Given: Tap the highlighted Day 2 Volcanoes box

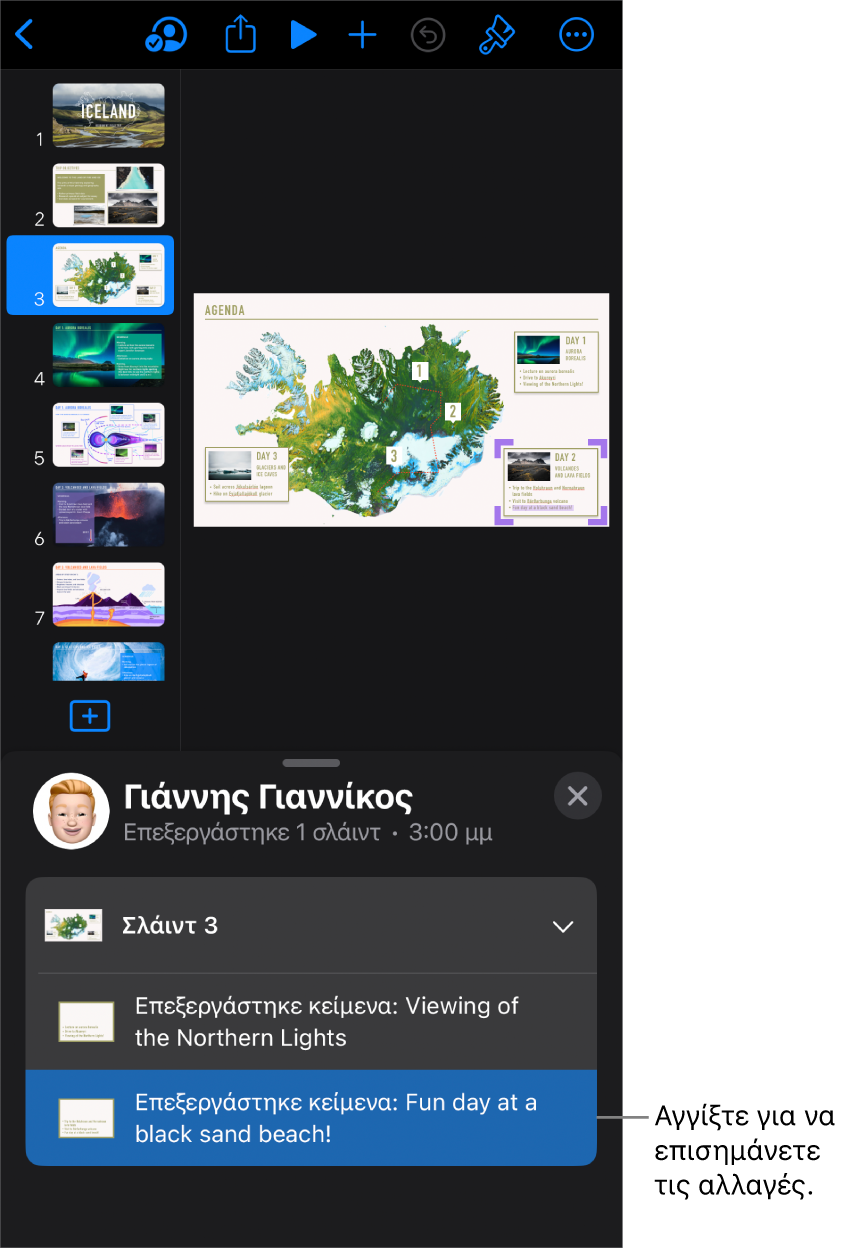Looking at the screenshot, I should 552,482.
